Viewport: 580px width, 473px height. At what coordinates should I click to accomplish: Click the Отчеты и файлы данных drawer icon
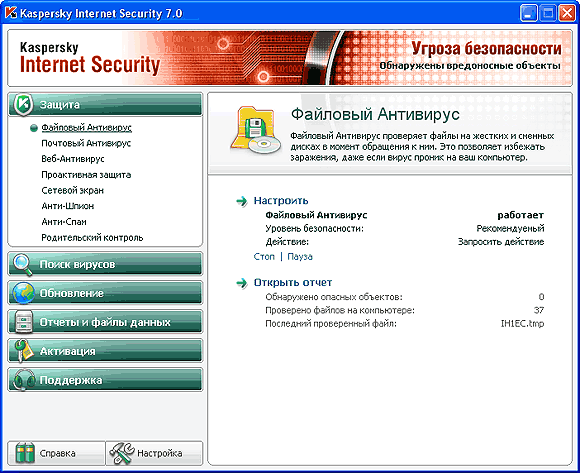[23, 322]
